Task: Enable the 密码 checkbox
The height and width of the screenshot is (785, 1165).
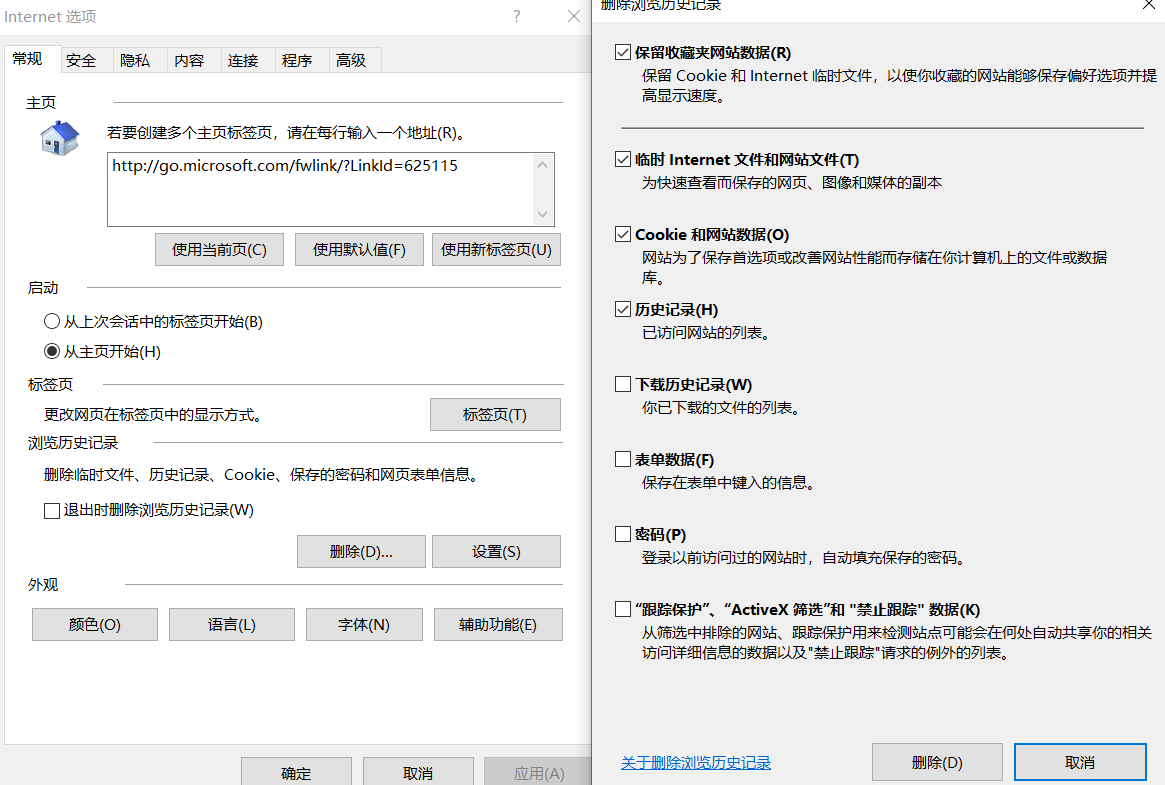Action: (623, 535)
